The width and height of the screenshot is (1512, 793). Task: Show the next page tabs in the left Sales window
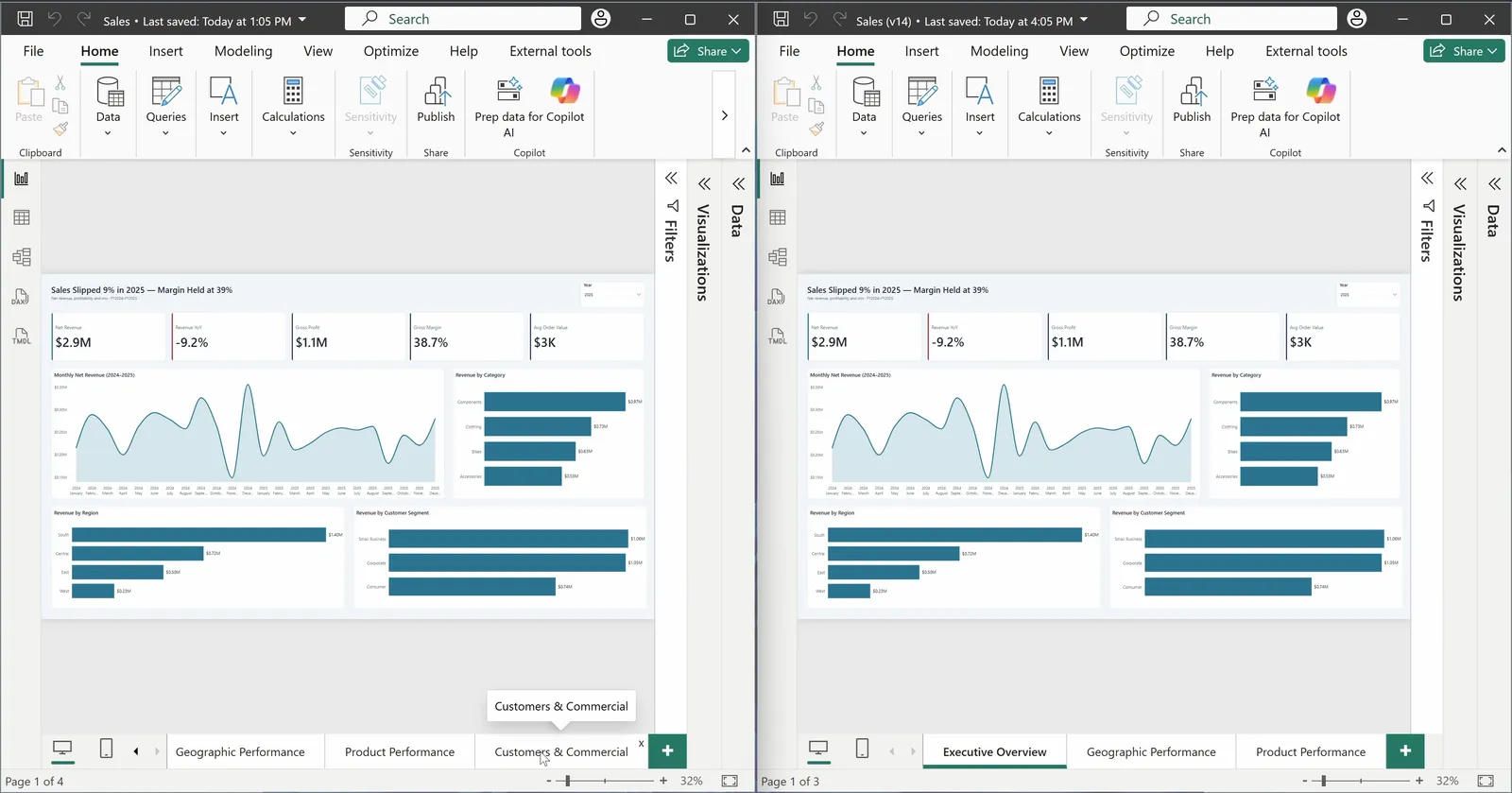point(157,751)
